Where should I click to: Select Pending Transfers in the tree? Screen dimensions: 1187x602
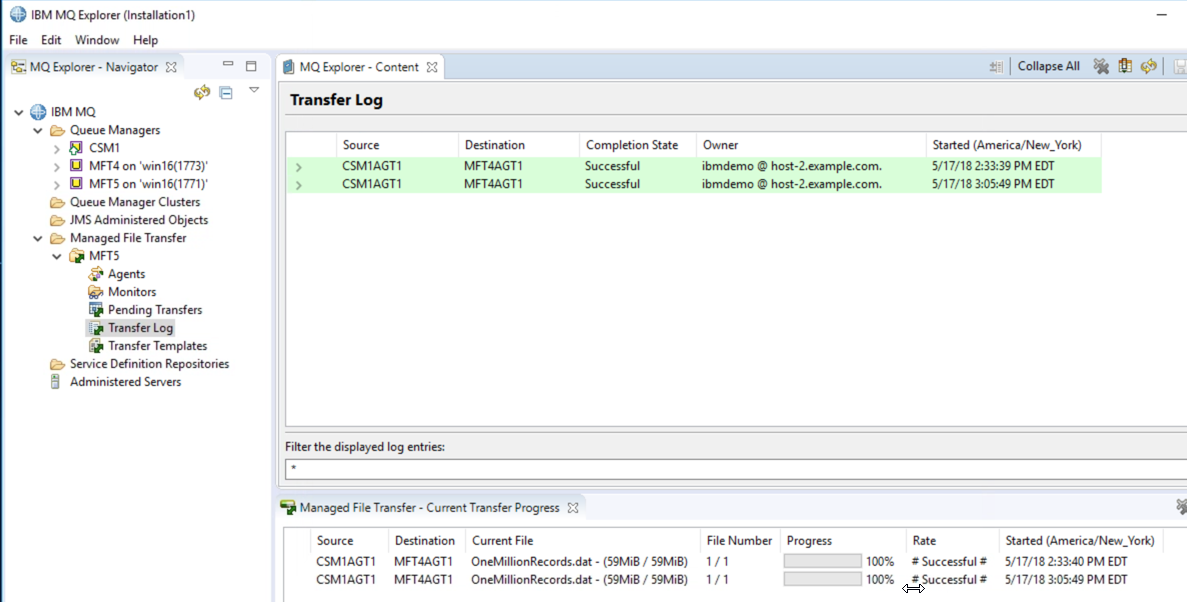pyautogui.click(x=155, y=310)
